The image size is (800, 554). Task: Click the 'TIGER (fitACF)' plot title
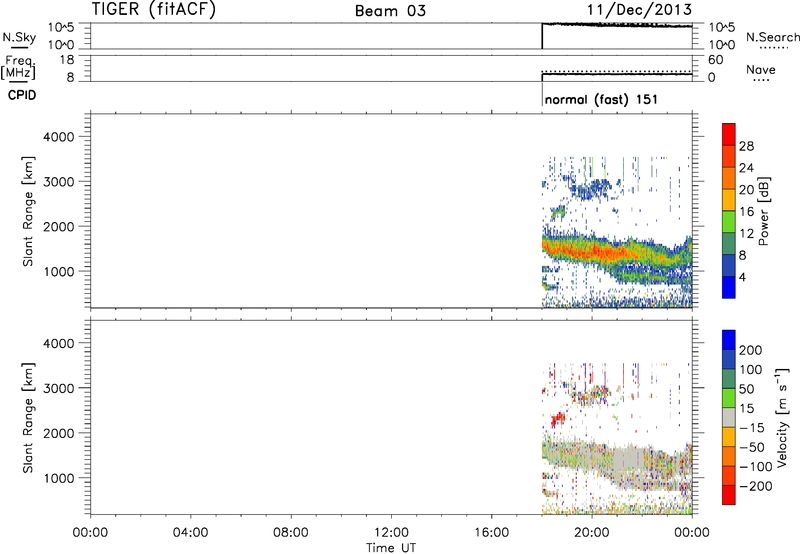click(x=154, y=9)
